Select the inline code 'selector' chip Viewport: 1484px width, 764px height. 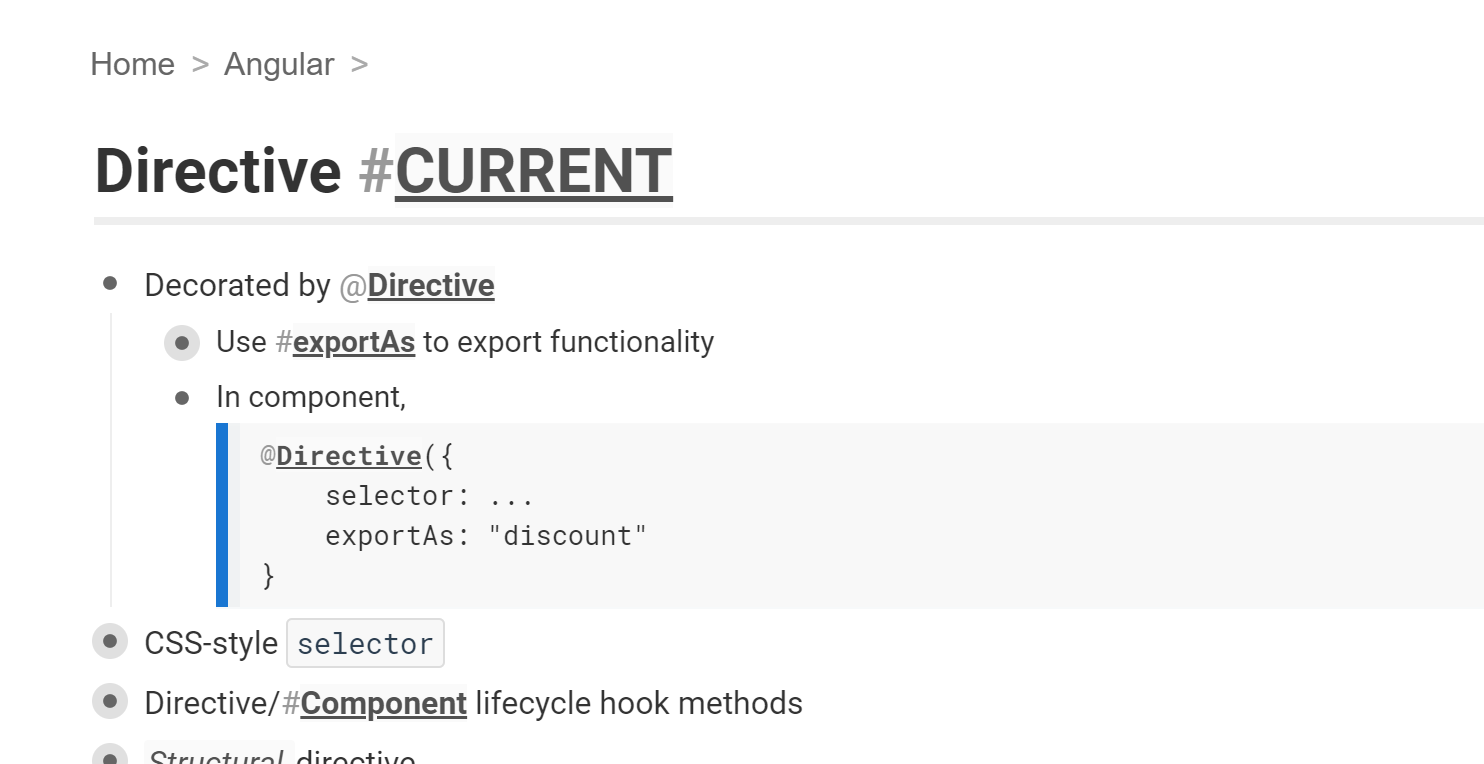pos(365,643)
